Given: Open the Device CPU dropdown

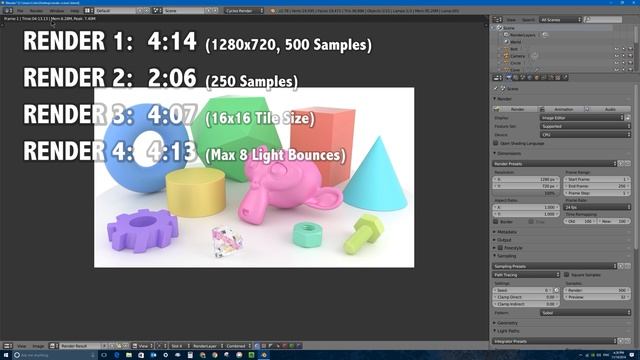Looking at the screenshot, I should point(585,135).
